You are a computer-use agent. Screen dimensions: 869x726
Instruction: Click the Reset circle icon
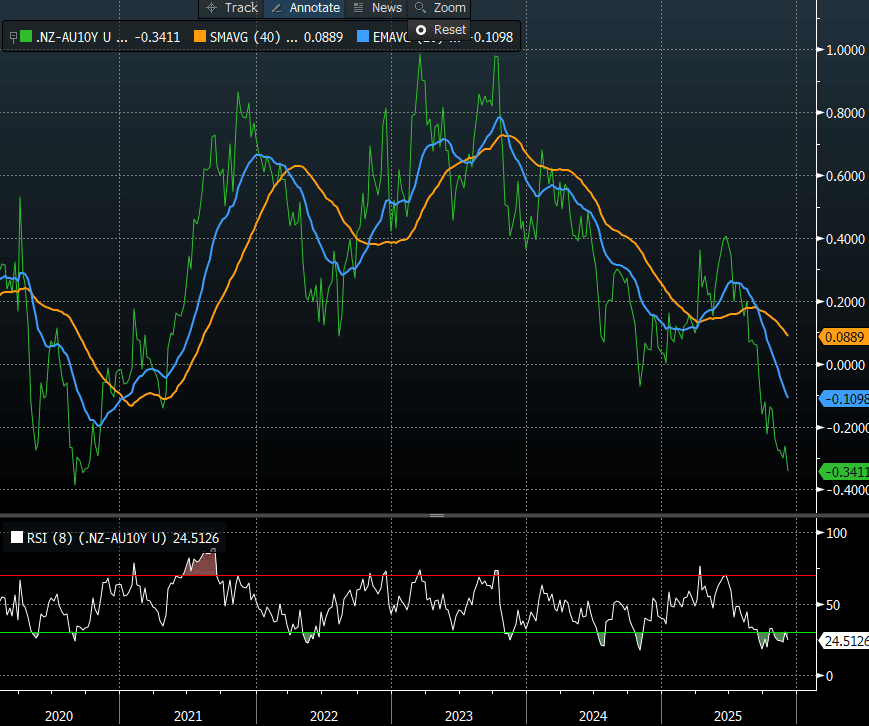(x=421, y=30)
